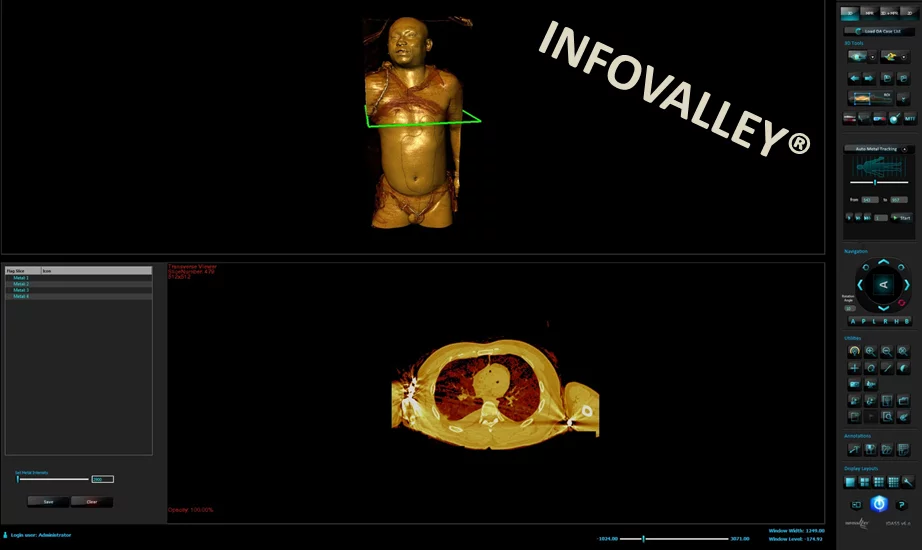Select the two-by-two display layout
The image size is (922, 550).
(x=864, y=482)
